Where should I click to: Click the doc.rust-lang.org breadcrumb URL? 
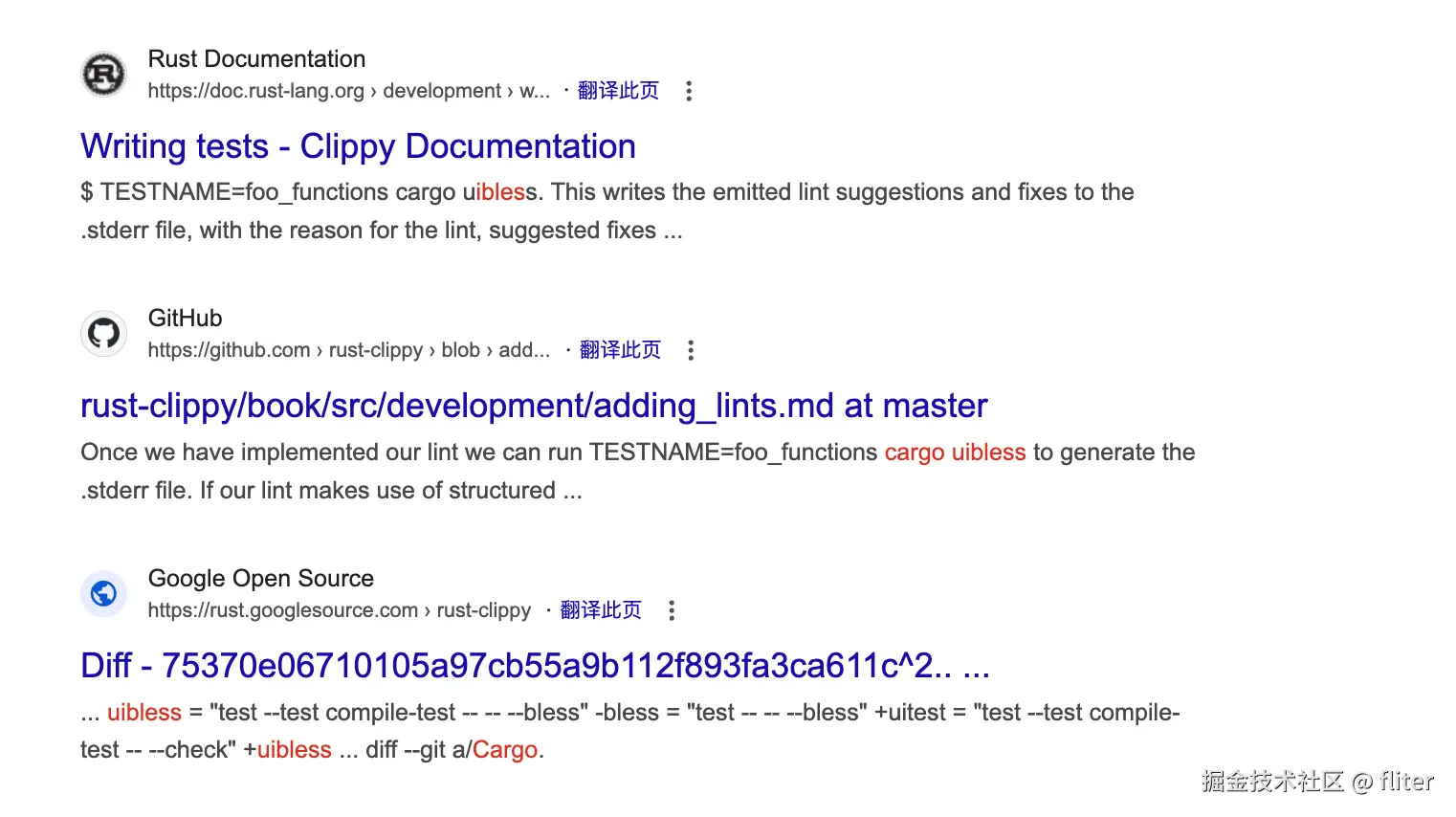348,91
